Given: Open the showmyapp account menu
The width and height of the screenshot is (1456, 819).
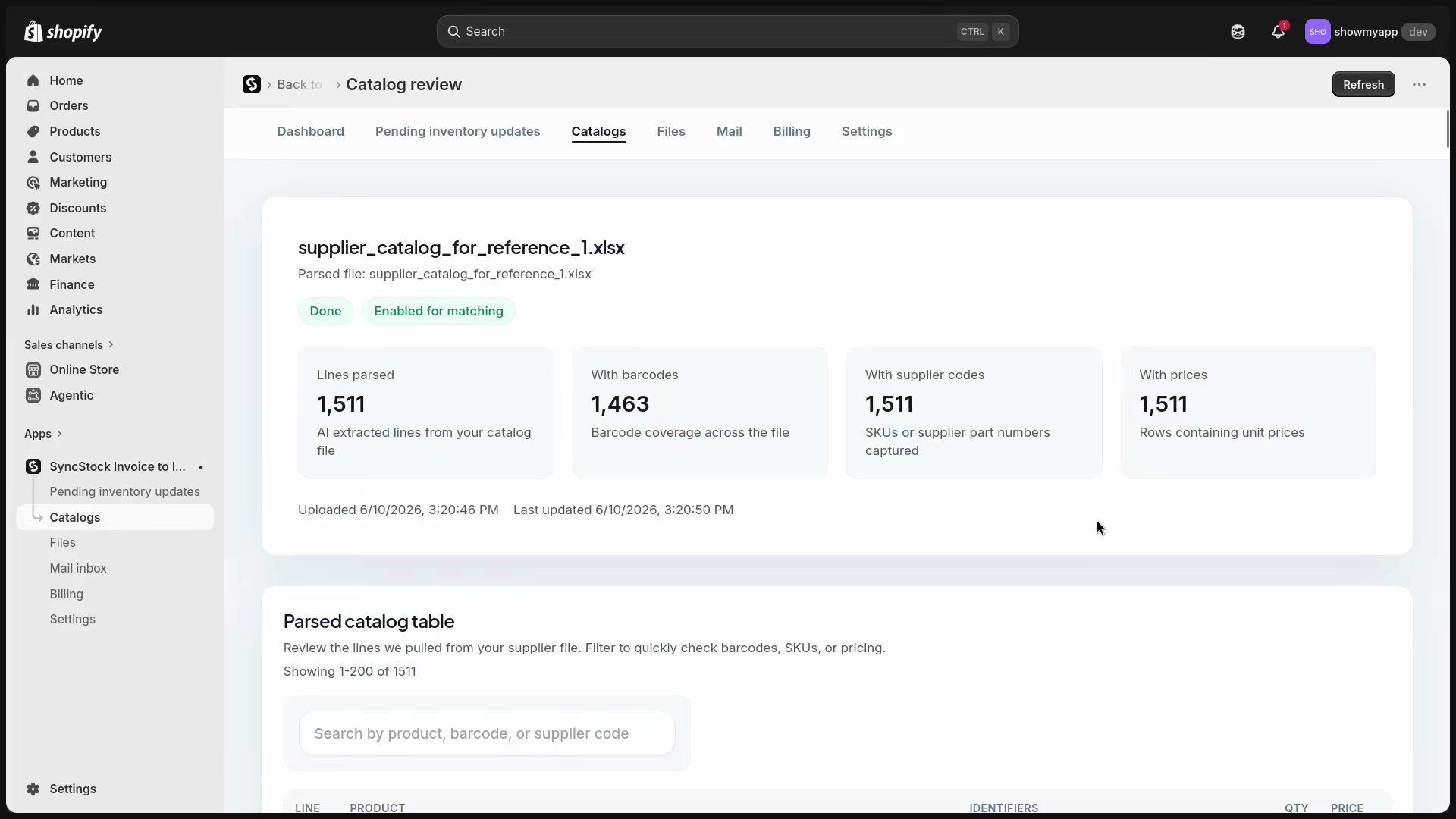Looking at the screenshot, I should coord(1370,32).
